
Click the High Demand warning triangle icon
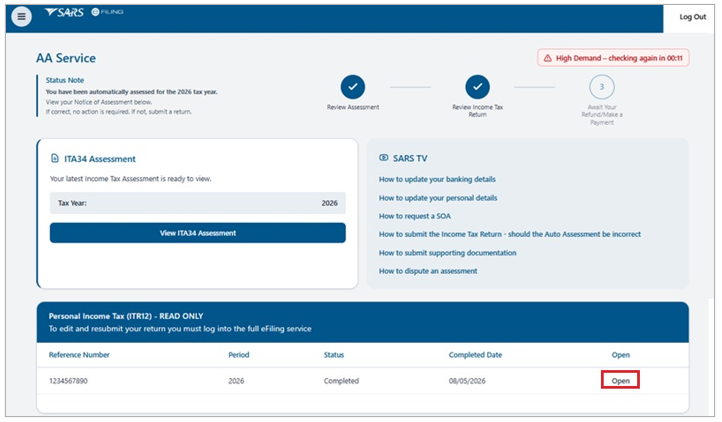tap(547, 58)
